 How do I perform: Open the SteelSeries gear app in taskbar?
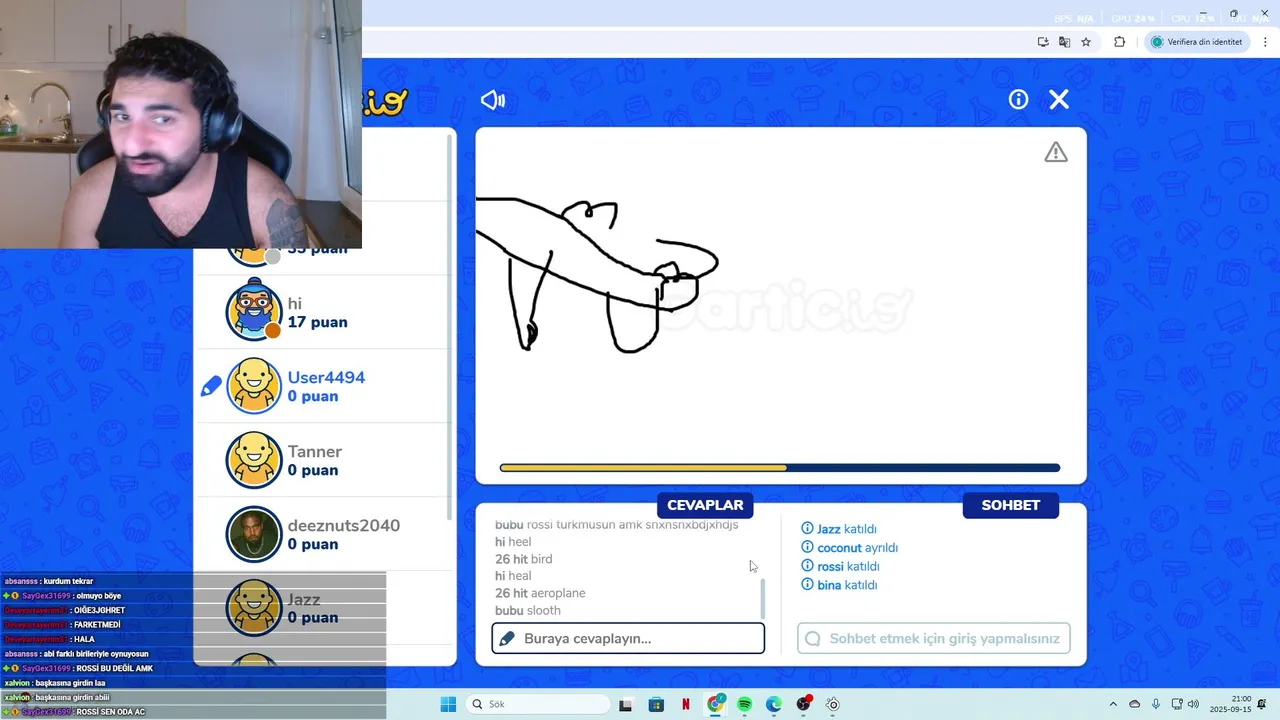833,704
